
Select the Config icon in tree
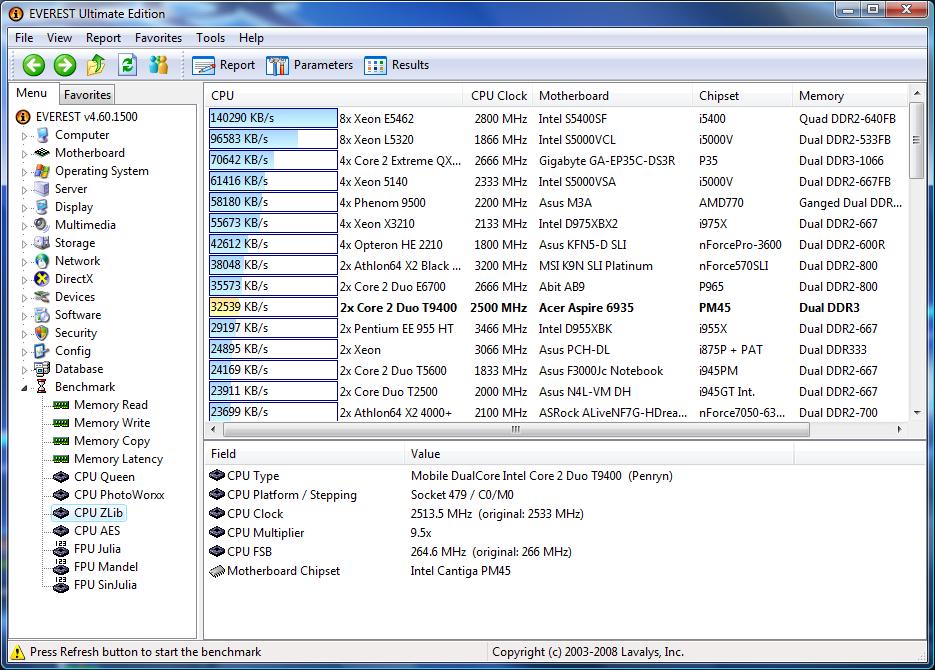[41, 351]
